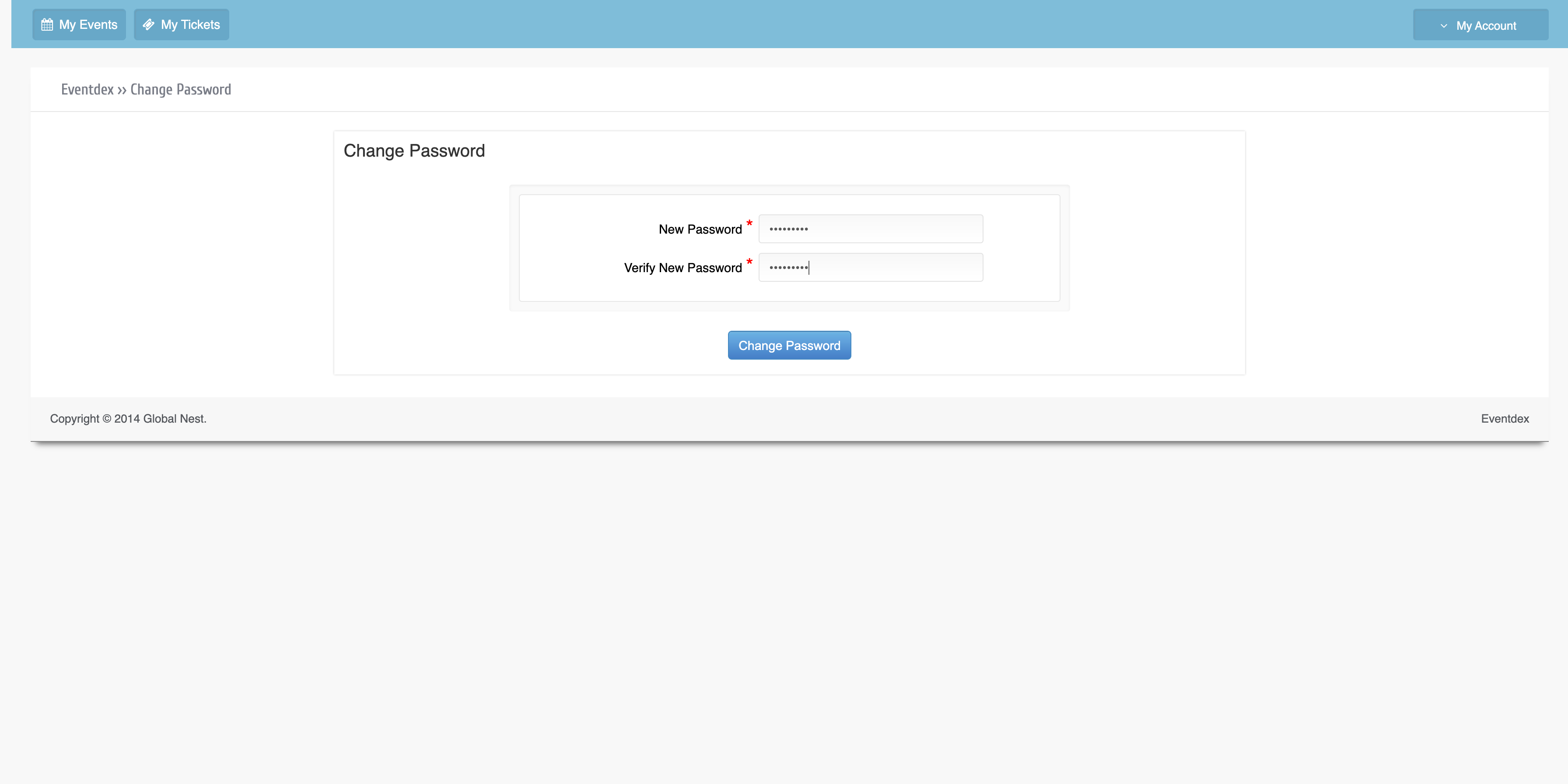Viewport: 1568px width, 784px height.
Task: Open the My Events menu item
Action: tap(79, 25)
